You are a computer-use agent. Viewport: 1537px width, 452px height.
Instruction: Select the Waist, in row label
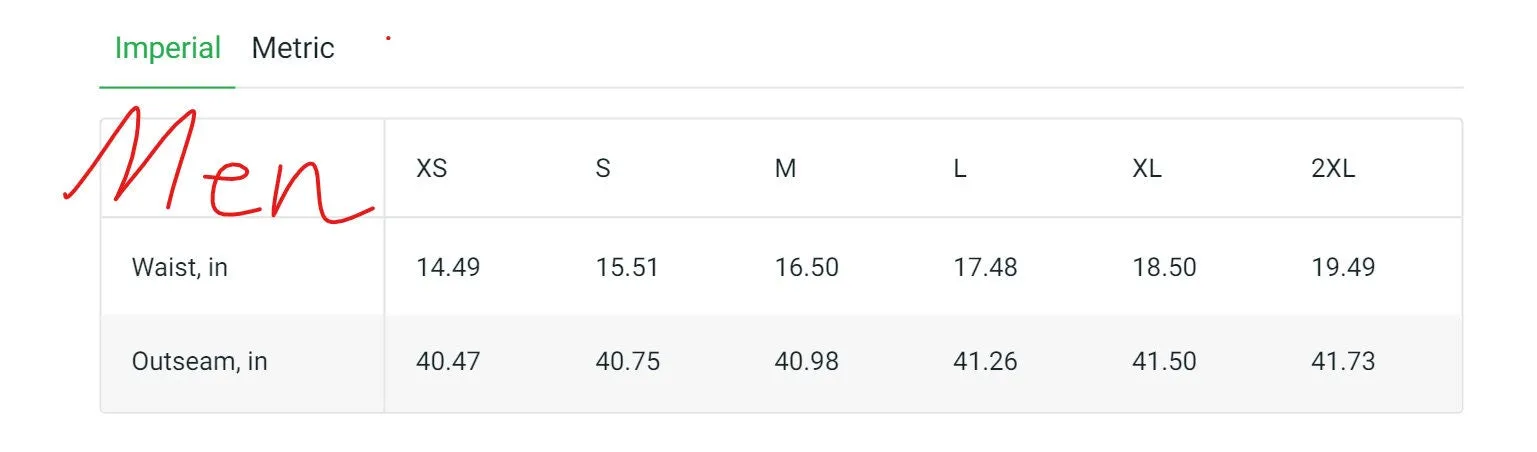pyautogui.click(x=180, y=268)
